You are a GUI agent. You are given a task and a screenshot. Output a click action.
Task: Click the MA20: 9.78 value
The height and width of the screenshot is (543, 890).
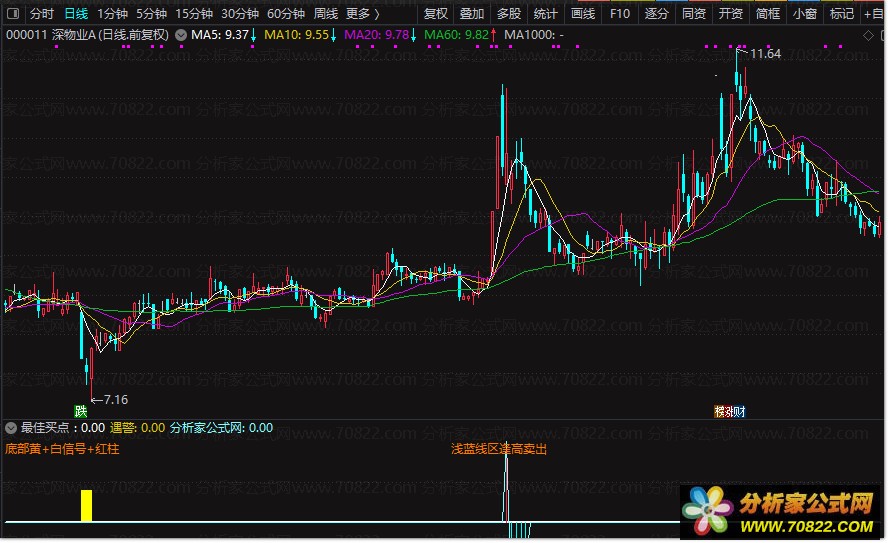click(x=376, y=35)
